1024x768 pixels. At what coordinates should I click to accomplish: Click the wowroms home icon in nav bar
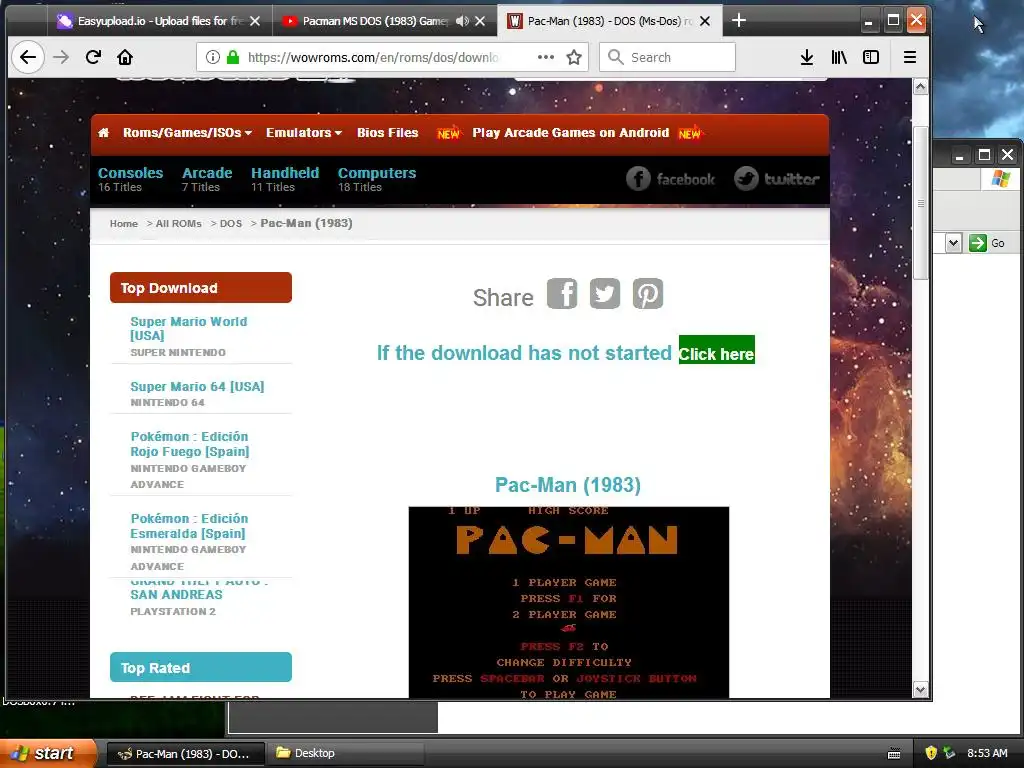point(104,133)
